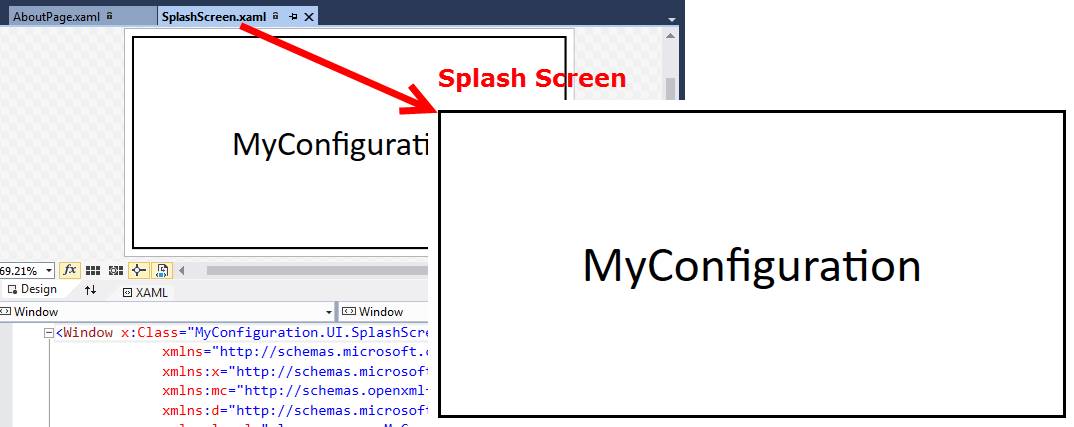This screenshot has width=1074, height=427.
Task: Click the xmlns:mc namespace line
Action: click(295, 391)
